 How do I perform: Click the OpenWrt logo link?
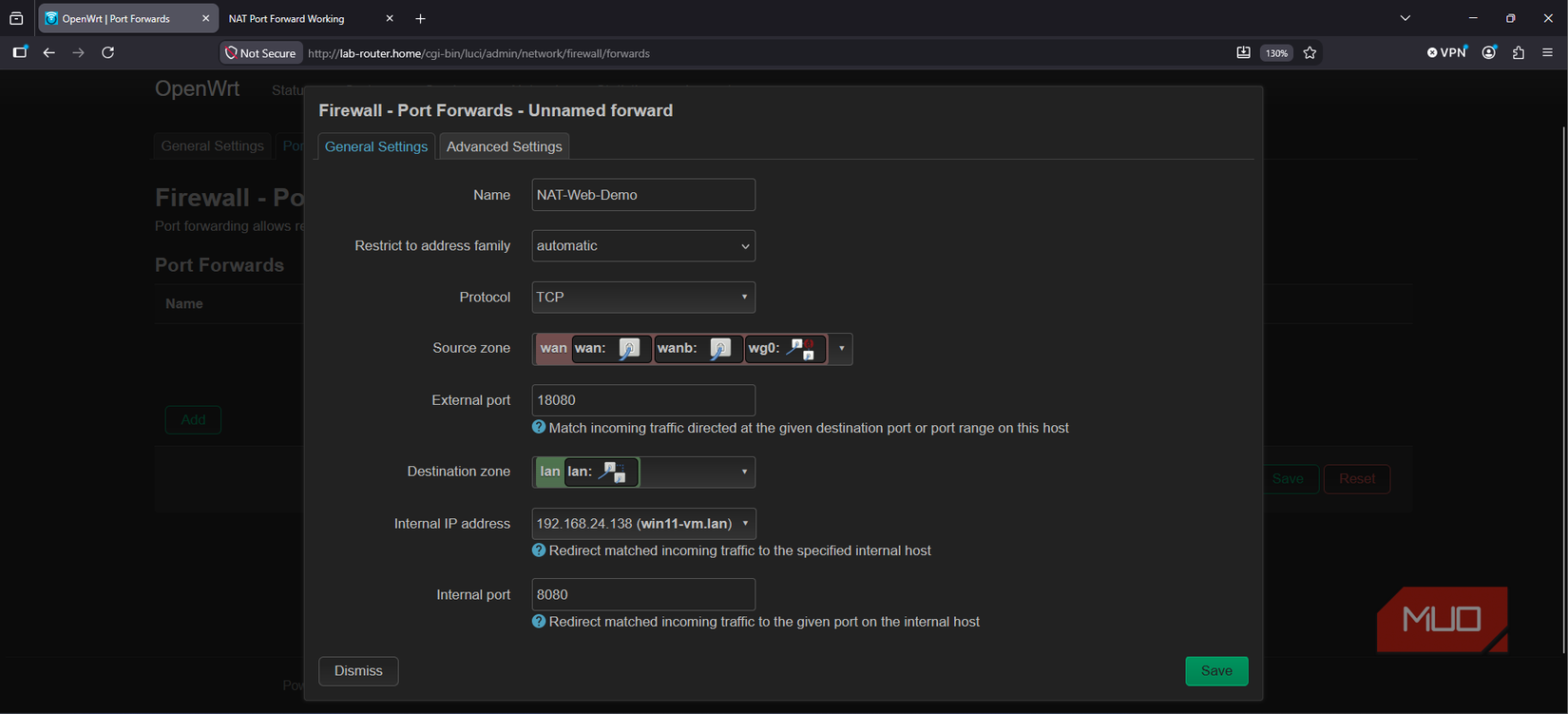(198, 89)
